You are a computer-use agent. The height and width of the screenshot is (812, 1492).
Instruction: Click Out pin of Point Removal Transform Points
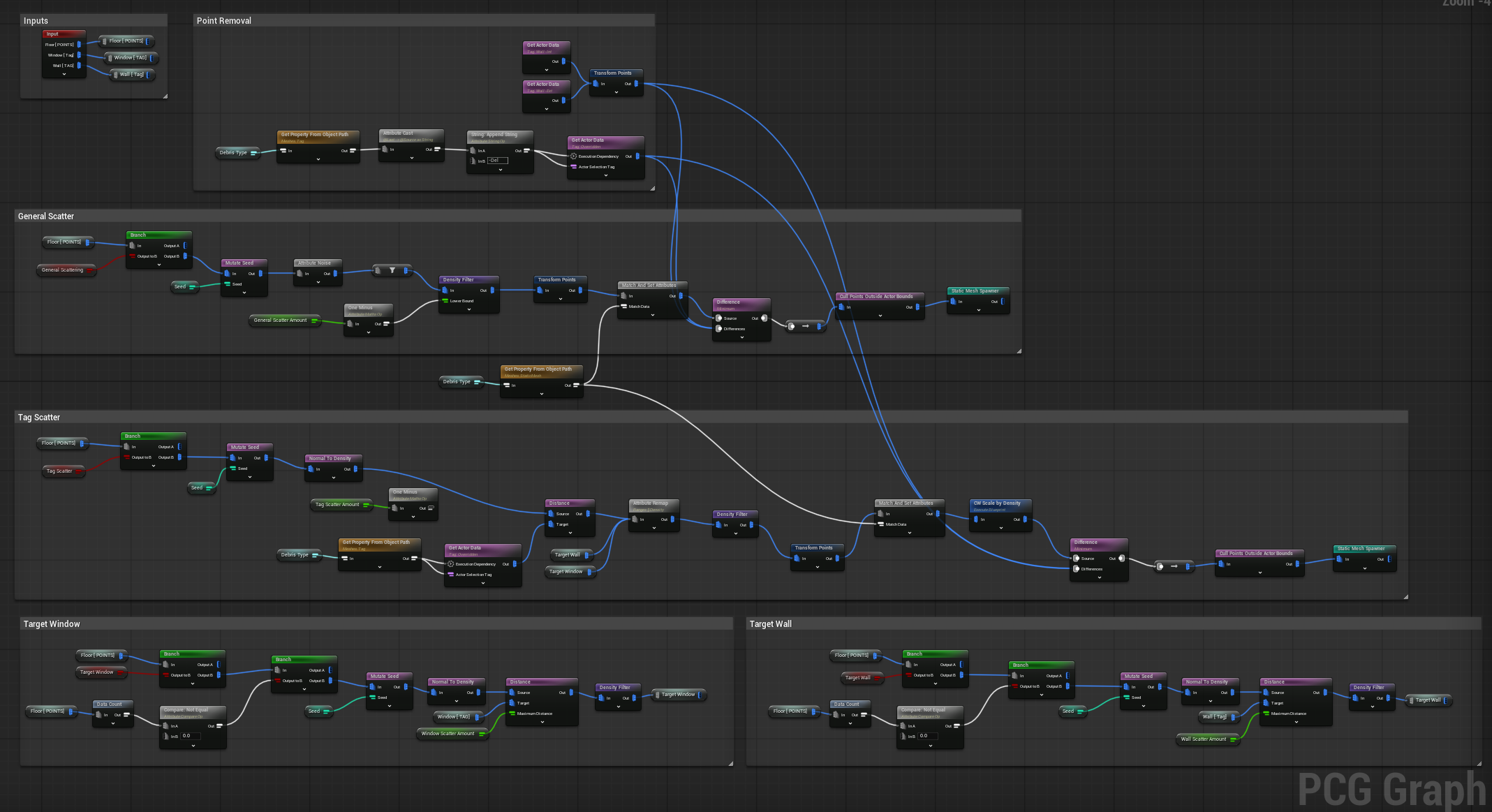pyautogui.click(x=635, y=84)
